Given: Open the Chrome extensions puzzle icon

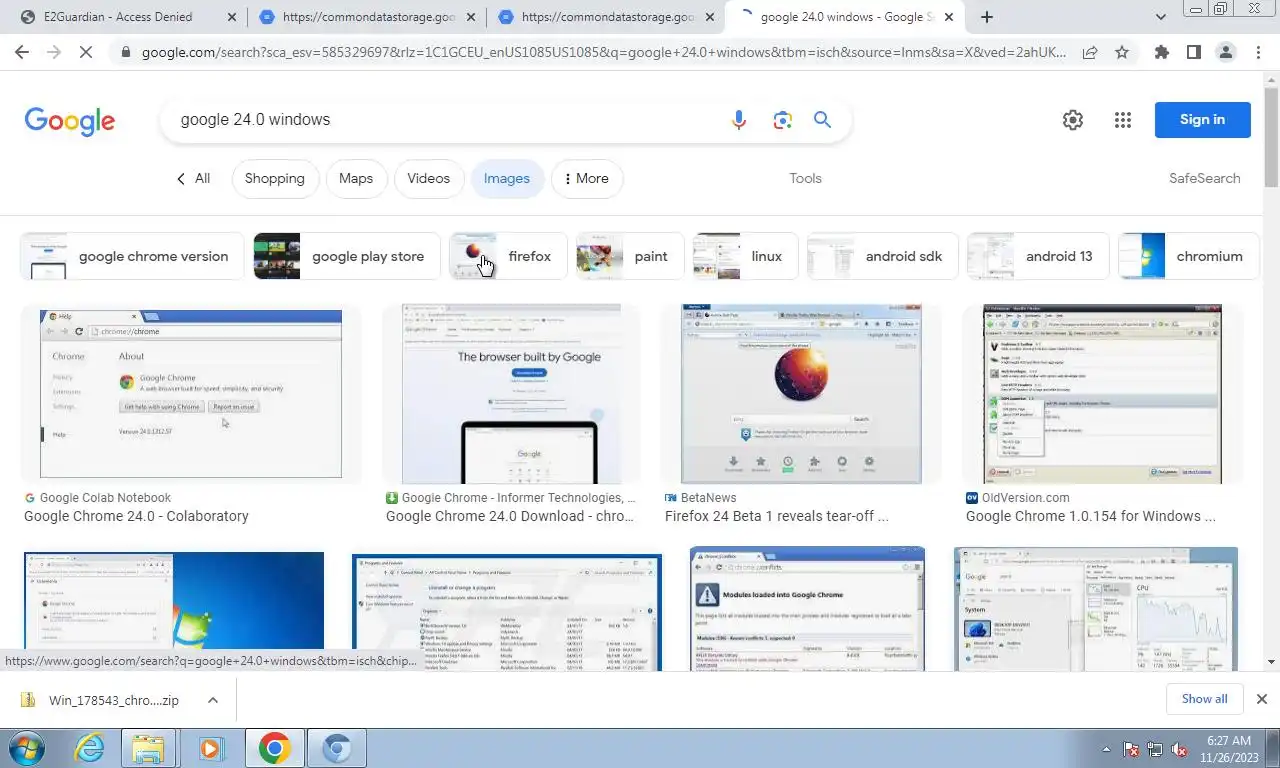Looking at the screenshot, I should pyautogui.click(x=1161, y=52).
